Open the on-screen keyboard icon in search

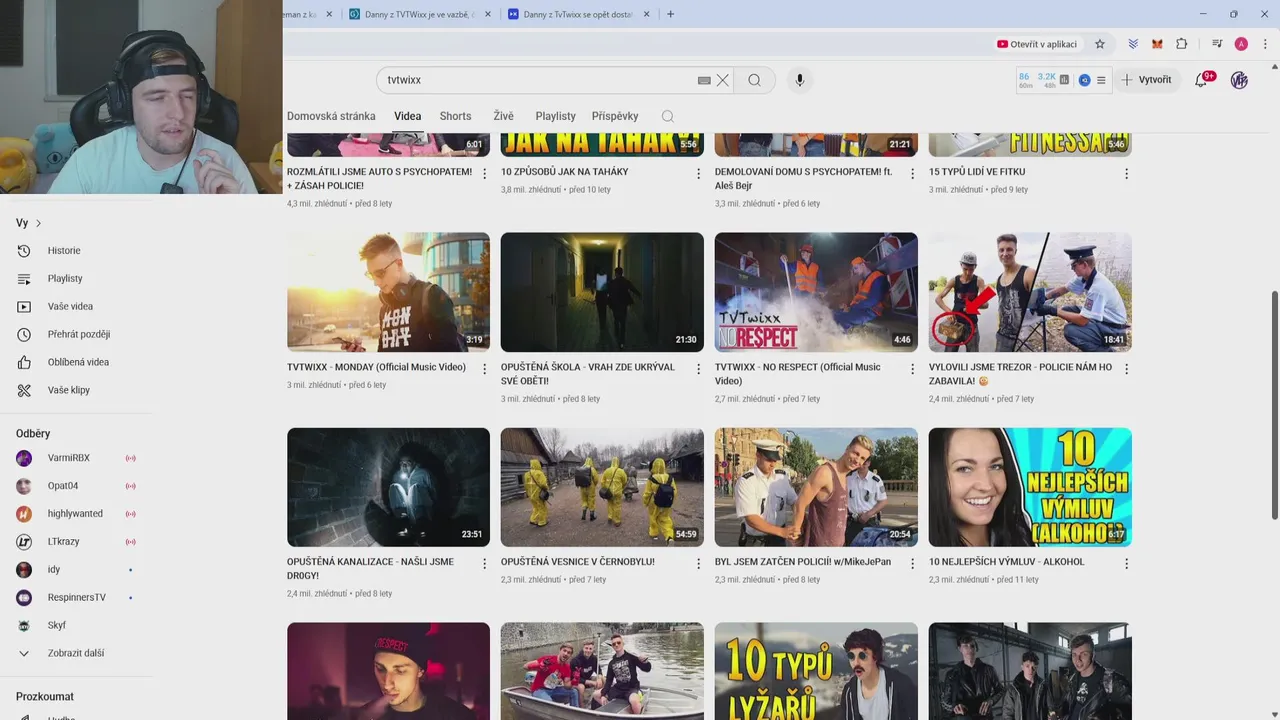point(704,80)
